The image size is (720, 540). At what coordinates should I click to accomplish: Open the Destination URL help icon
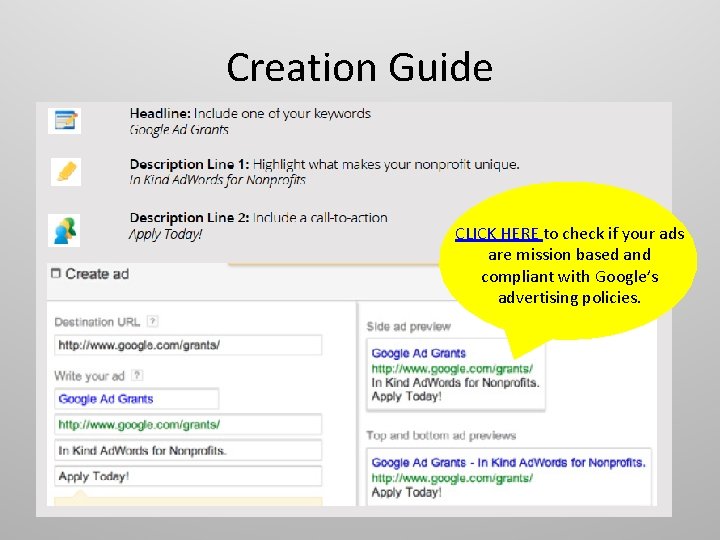[152, 321]
